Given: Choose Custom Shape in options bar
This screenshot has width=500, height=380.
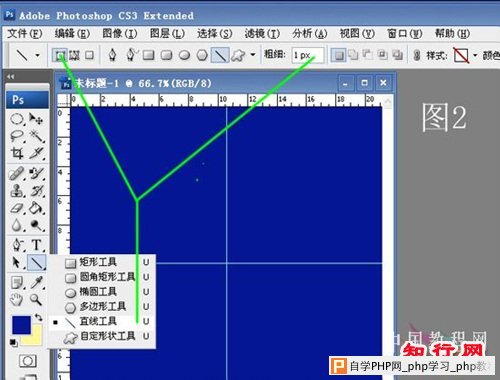Looking at the screenshot, I should [238, 55].
